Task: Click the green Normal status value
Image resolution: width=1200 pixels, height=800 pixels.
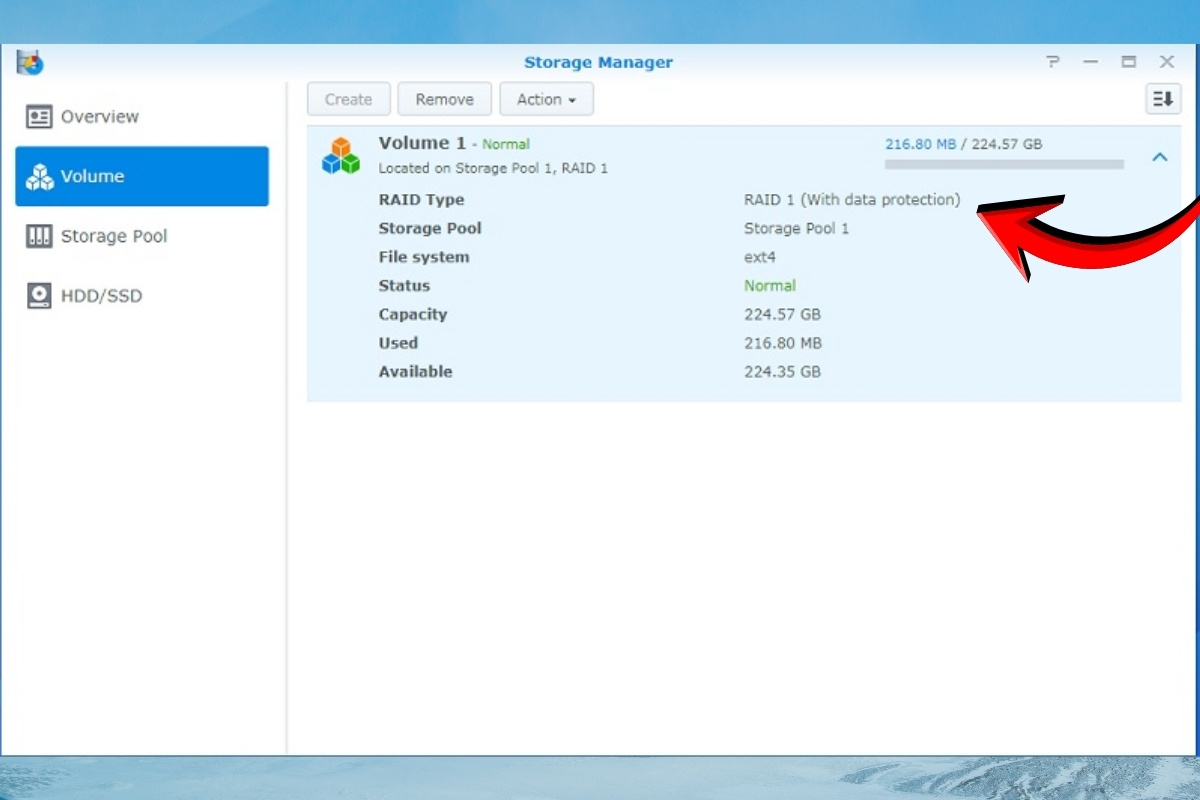Action: pos(770,286)
